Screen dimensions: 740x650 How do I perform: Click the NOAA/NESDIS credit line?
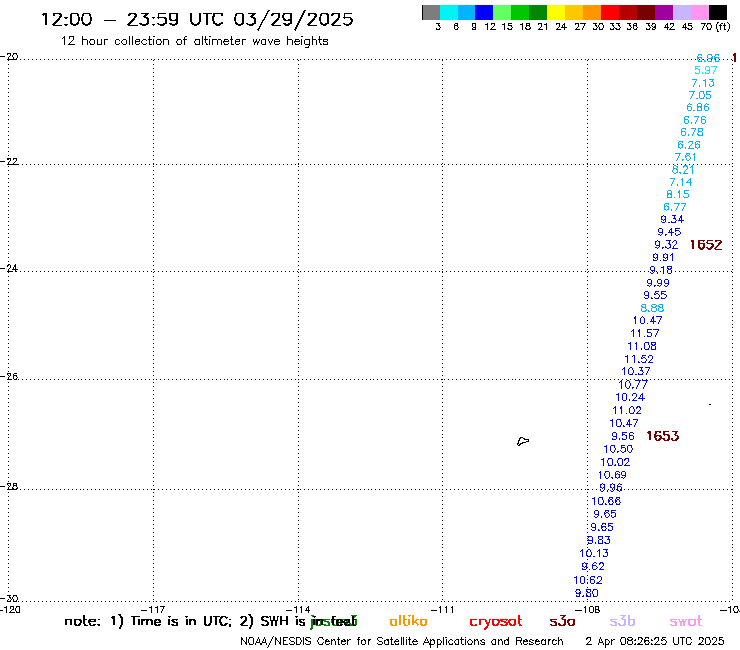click(x=402, y=642)
